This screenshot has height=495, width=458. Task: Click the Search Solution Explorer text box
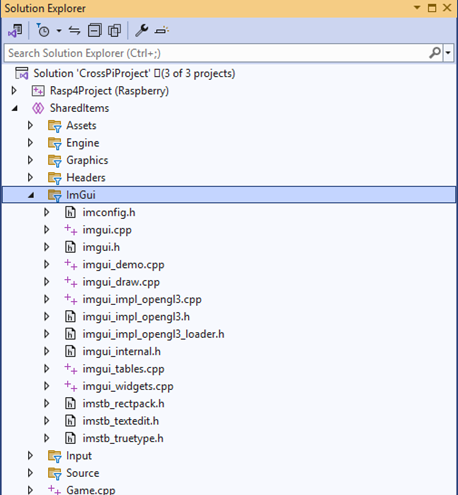[217, 53]
